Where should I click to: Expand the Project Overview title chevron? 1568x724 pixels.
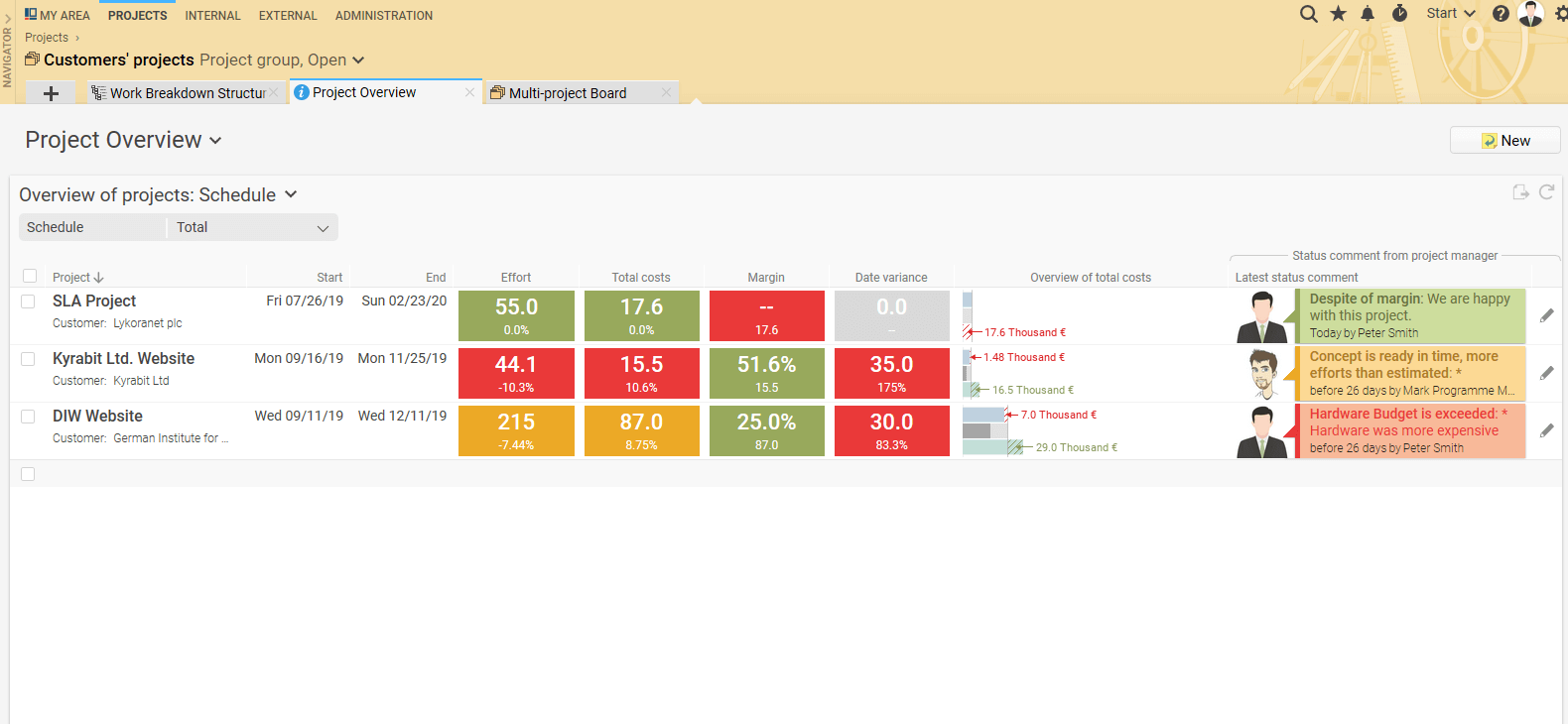[x=215, y=141]
